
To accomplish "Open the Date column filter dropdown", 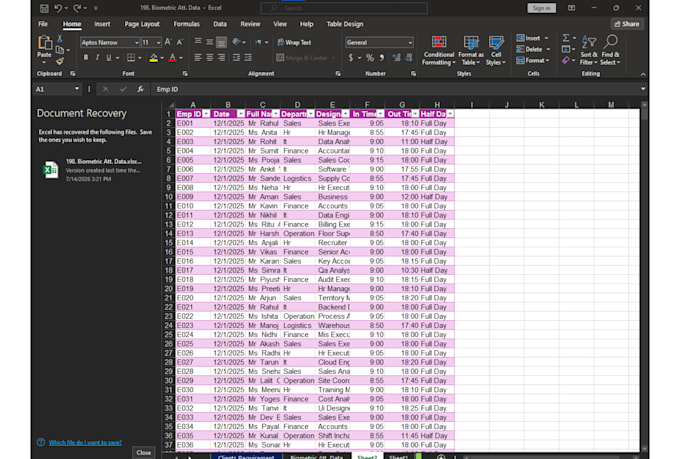I will pyautogui.click(x=241, y=114).
